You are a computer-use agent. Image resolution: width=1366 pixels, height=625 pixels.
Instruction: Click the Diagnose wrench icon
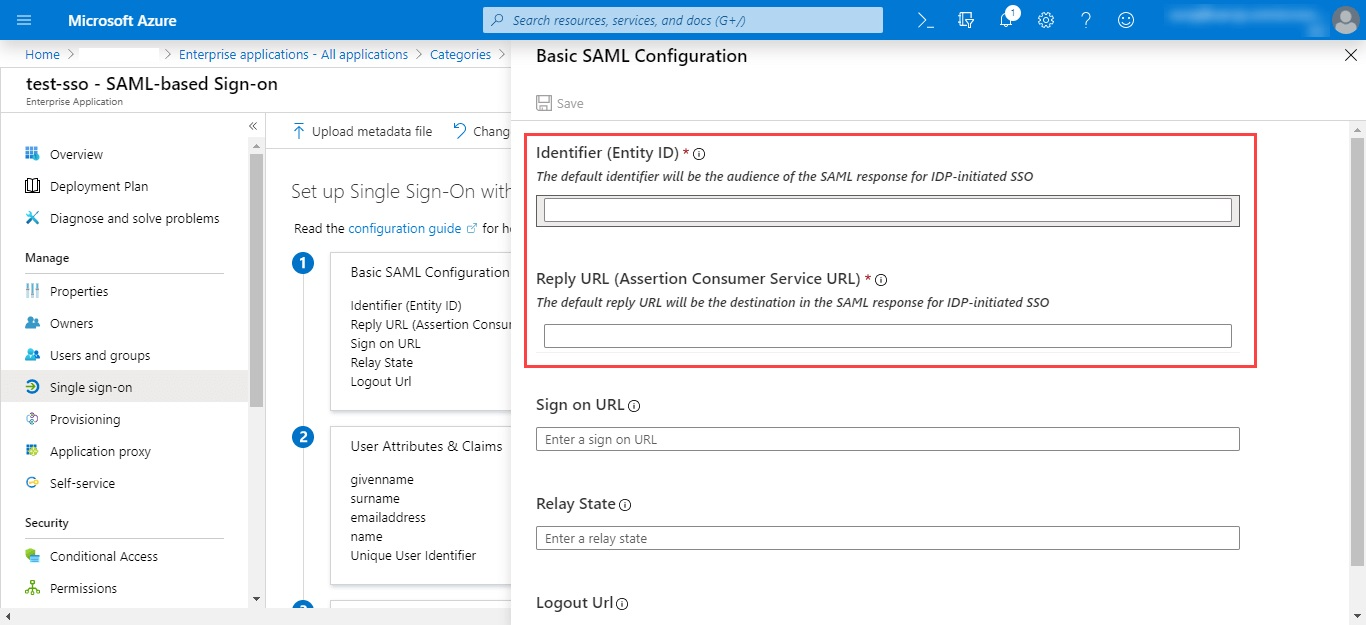[x=32, y=218]
